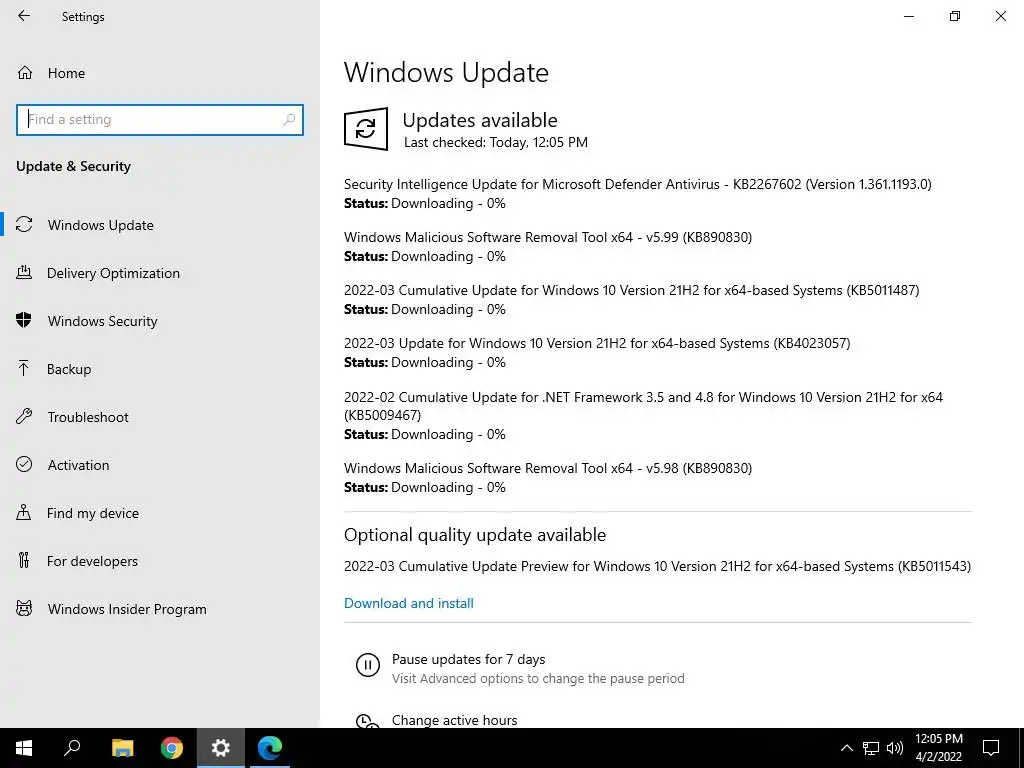Viewport: 1024px width, 768px height.
Task: Click Change active hours option
Action: pyautogui.click(x=455, y=720)
